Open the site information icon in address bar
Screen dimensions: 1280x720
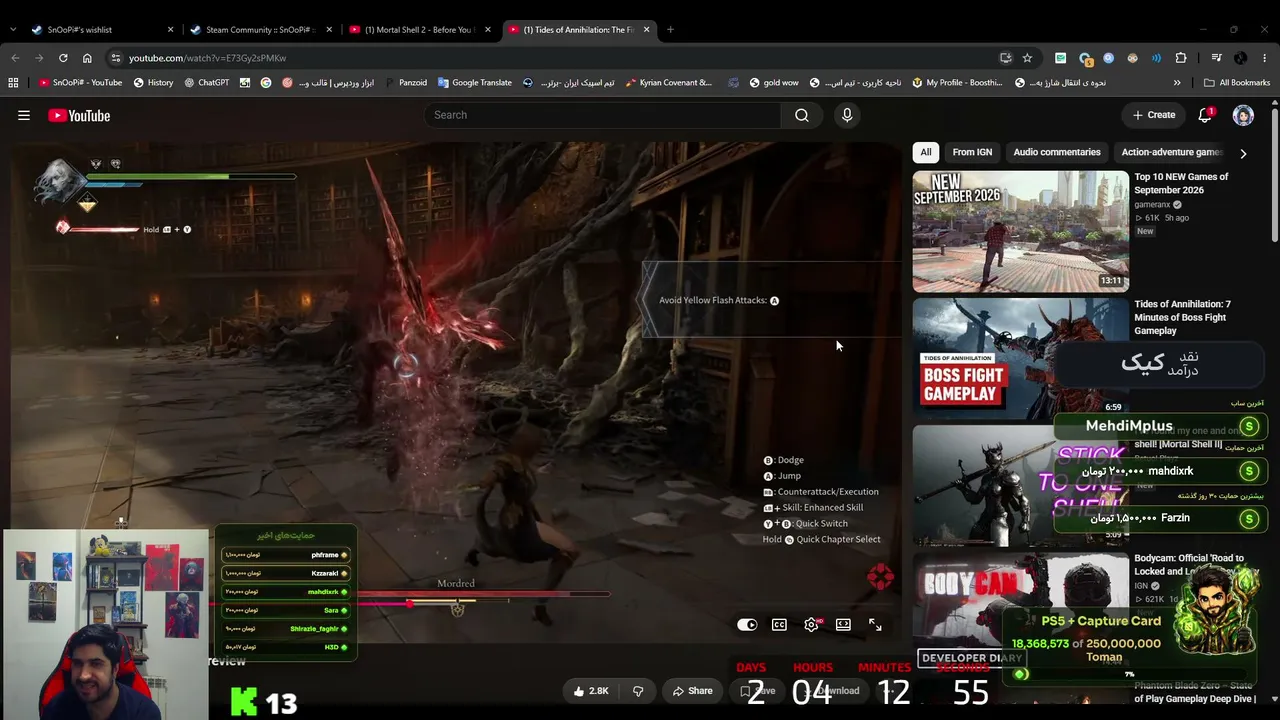pos(116,58)
